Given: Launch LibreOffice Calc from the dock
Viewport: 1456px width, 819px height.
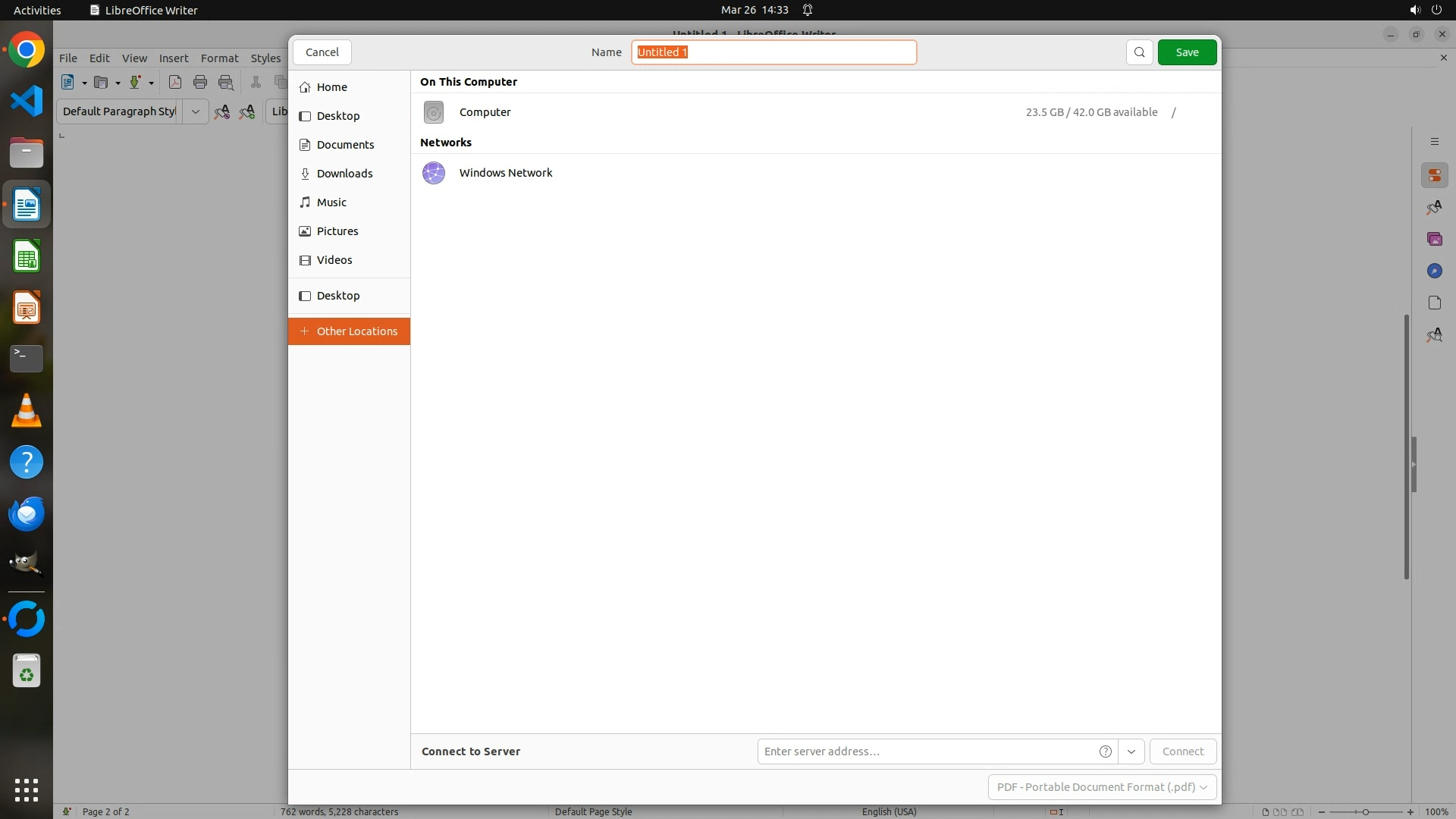Looking at the screenshot, I should pos(27,257).
